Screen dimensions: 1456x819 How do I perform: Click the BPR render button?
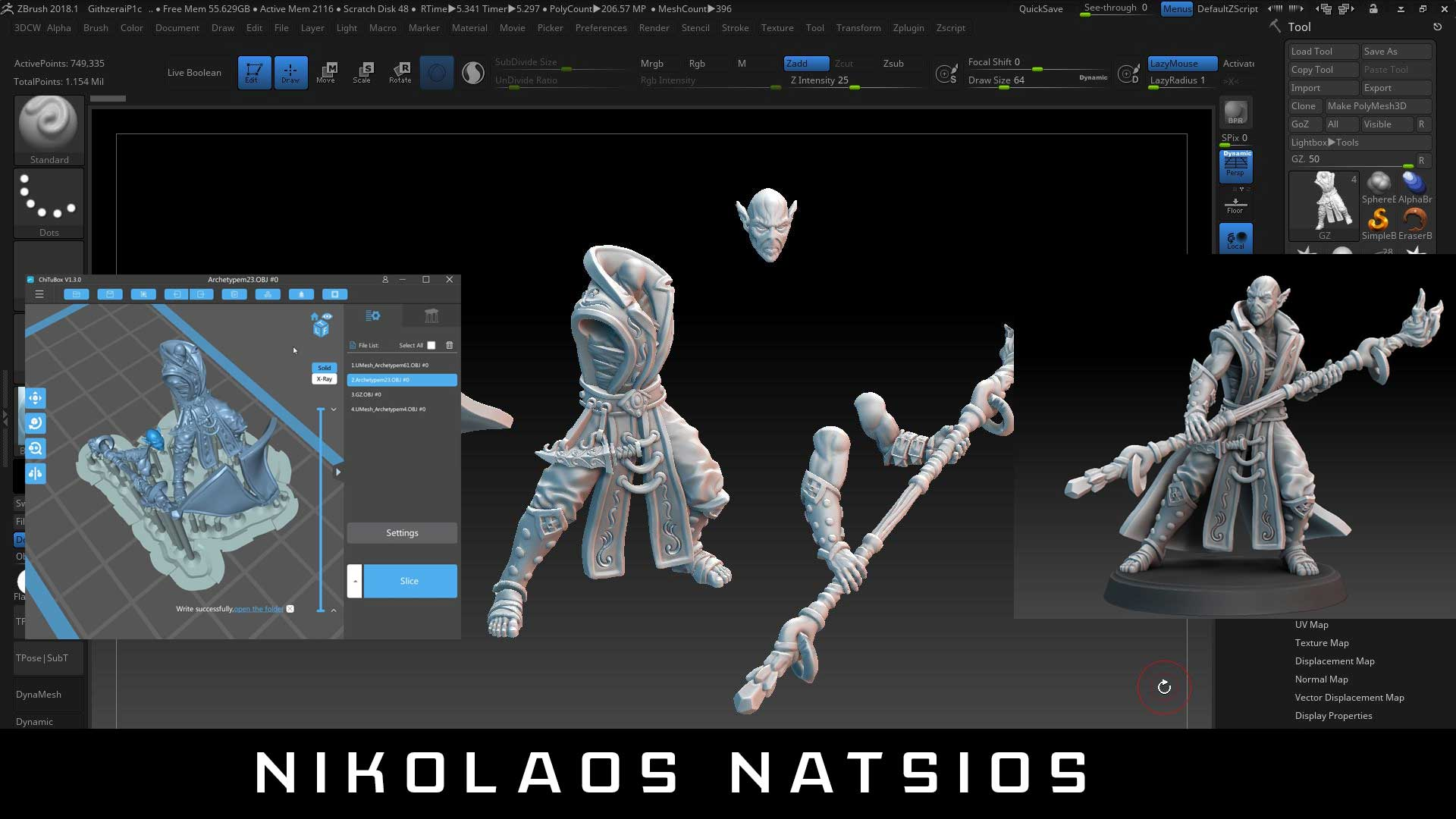(1235, 112)
